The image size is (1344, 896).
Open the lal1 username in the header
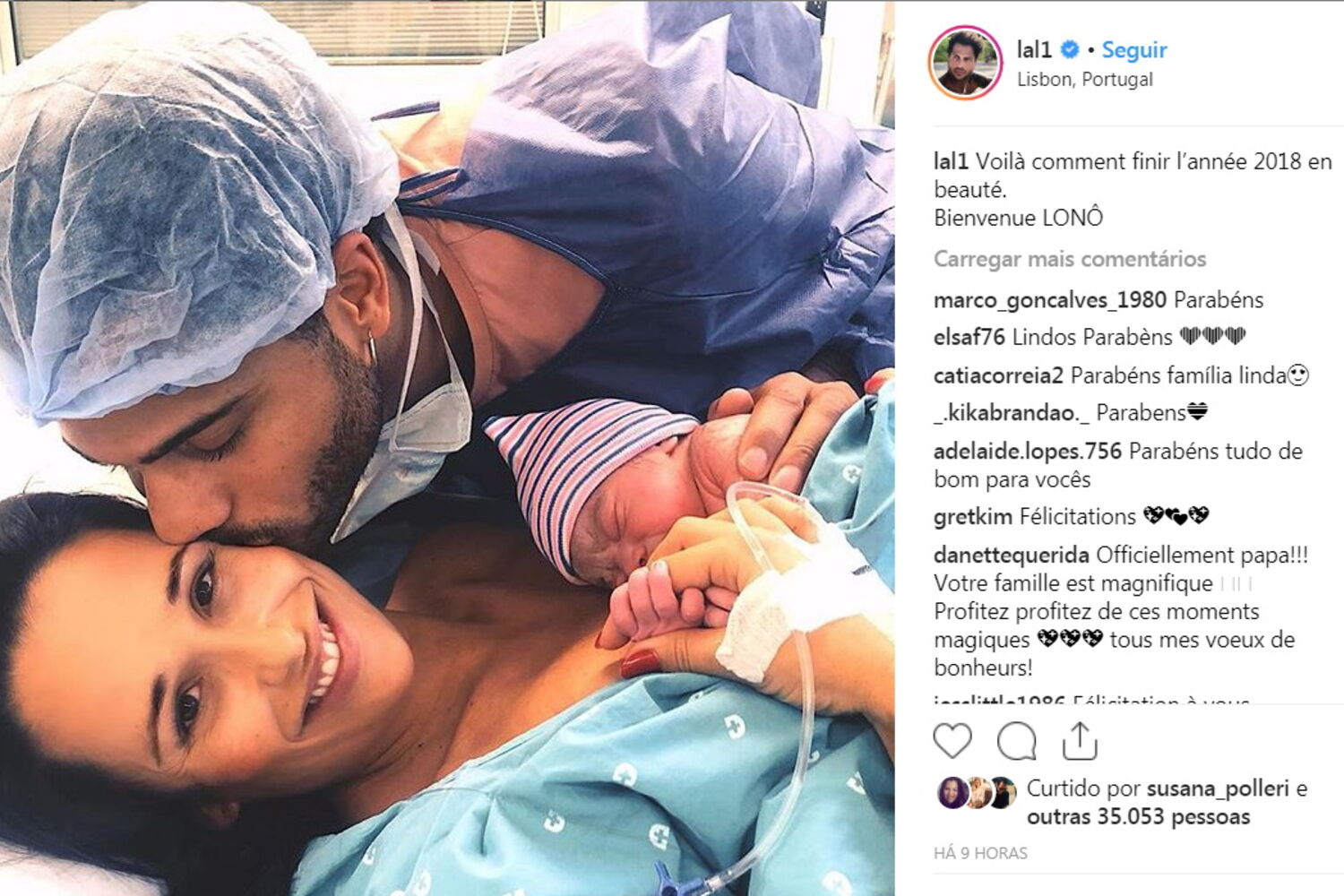pyautogui.click(x=1034, y=49)
